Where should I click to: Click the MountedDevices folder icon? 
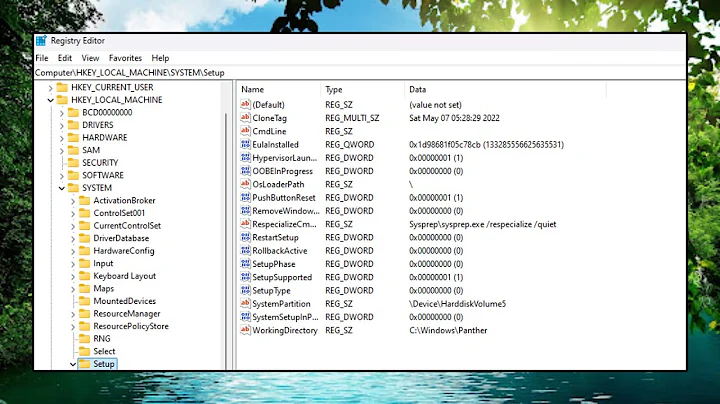pyautogui.click(x=84, y=301)
